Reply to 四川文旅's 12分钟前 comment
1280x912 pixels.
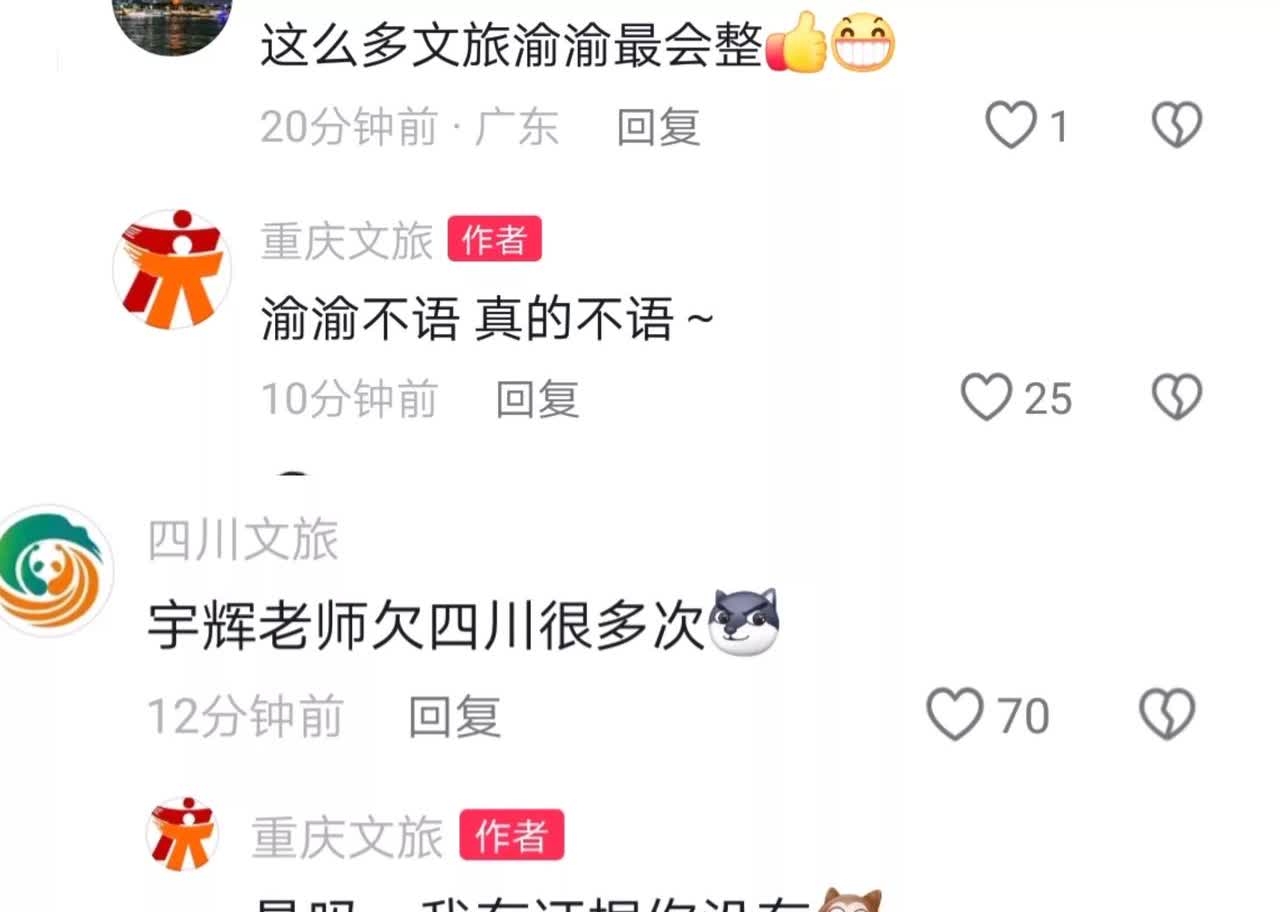pyautogui.click(x=455, y=716)
